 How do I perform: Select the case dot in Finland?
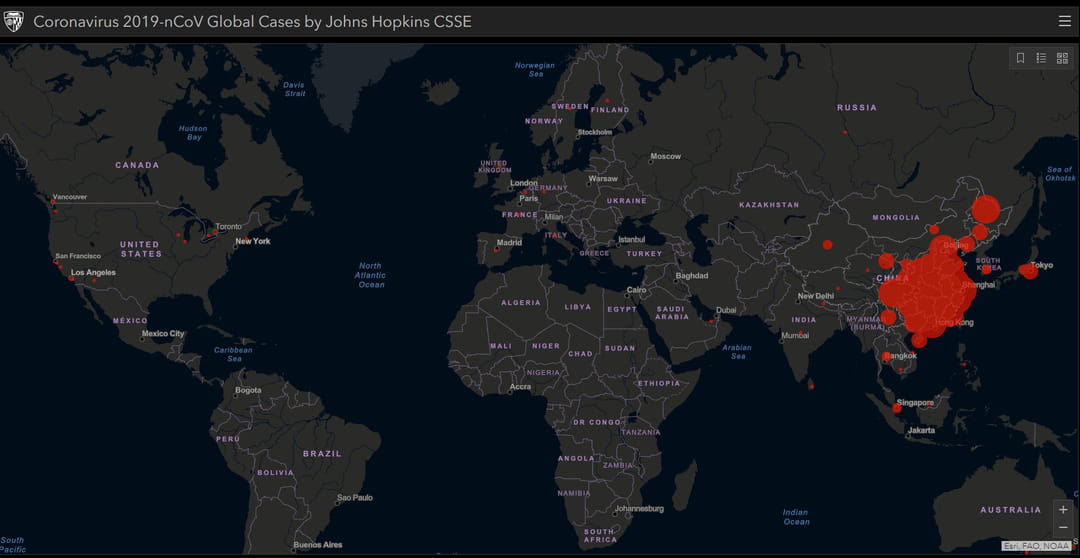(x=607, y=101)
